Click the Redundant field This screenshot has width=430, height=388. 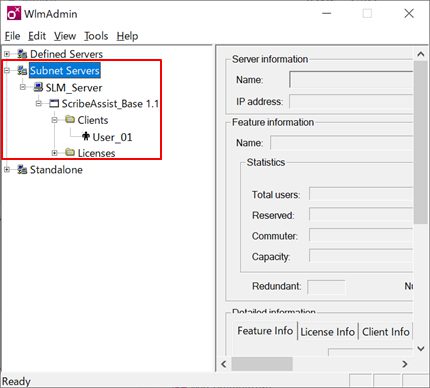[326, 287]
